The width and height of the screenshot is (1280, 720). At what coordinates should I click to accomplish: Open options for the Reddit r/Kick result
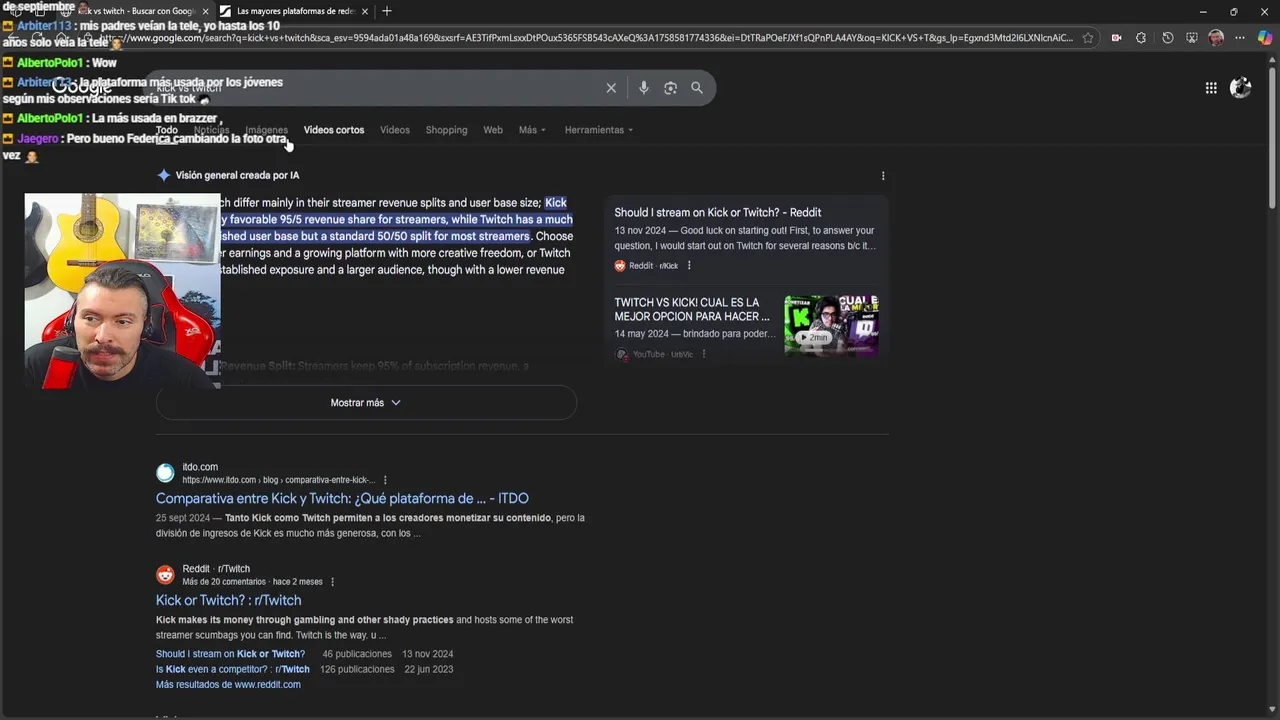pyautogui.click(x=689, y=266)
